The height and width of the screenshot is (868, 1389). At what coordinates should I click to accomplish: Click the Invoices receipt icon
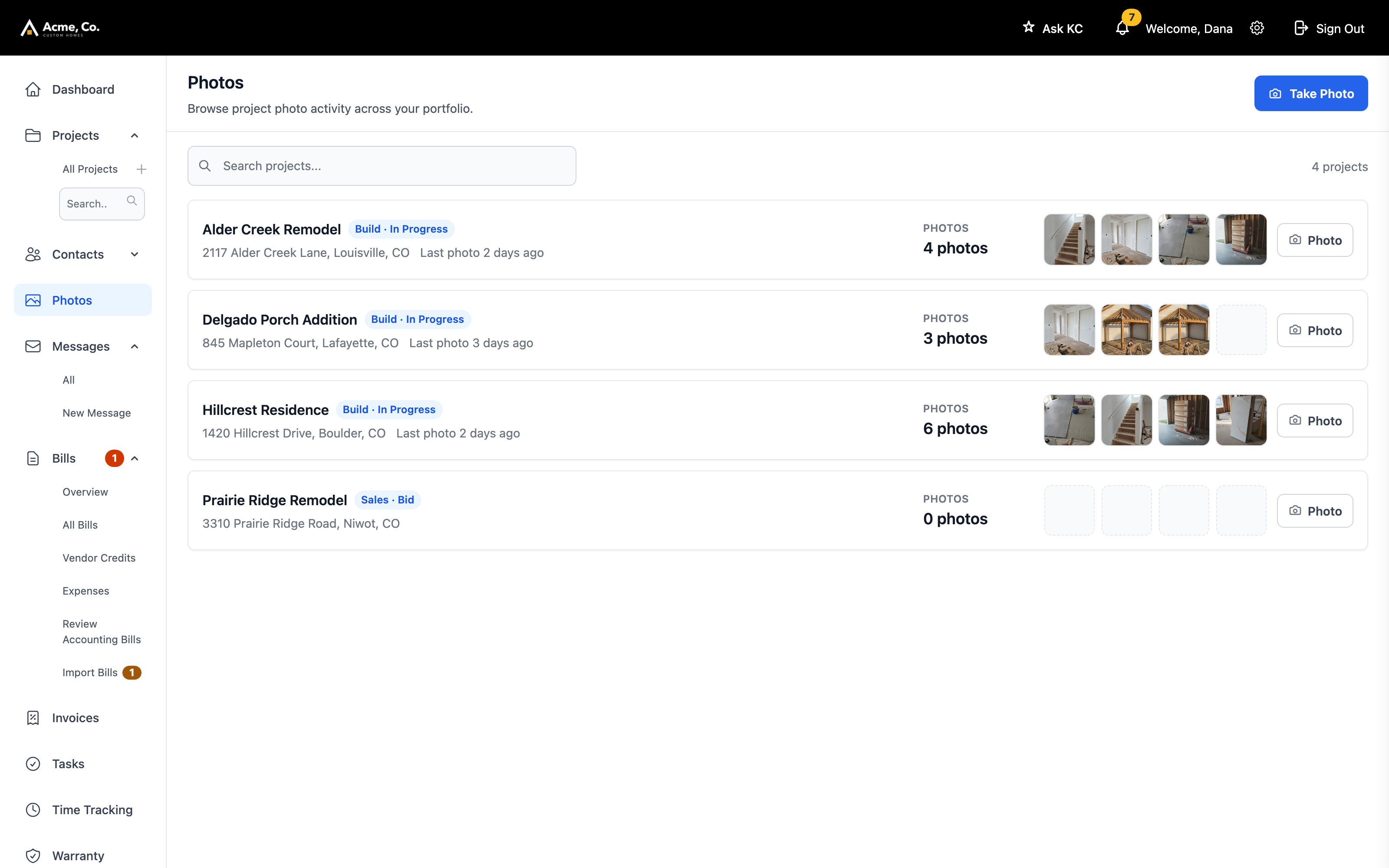33,717
